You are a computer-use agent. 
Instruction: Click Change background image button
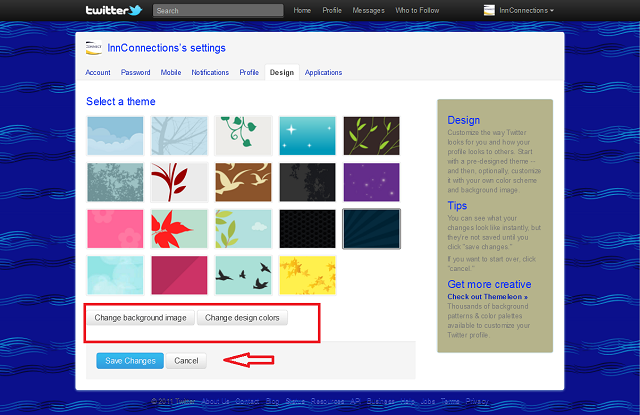click(x=140, y=318)
